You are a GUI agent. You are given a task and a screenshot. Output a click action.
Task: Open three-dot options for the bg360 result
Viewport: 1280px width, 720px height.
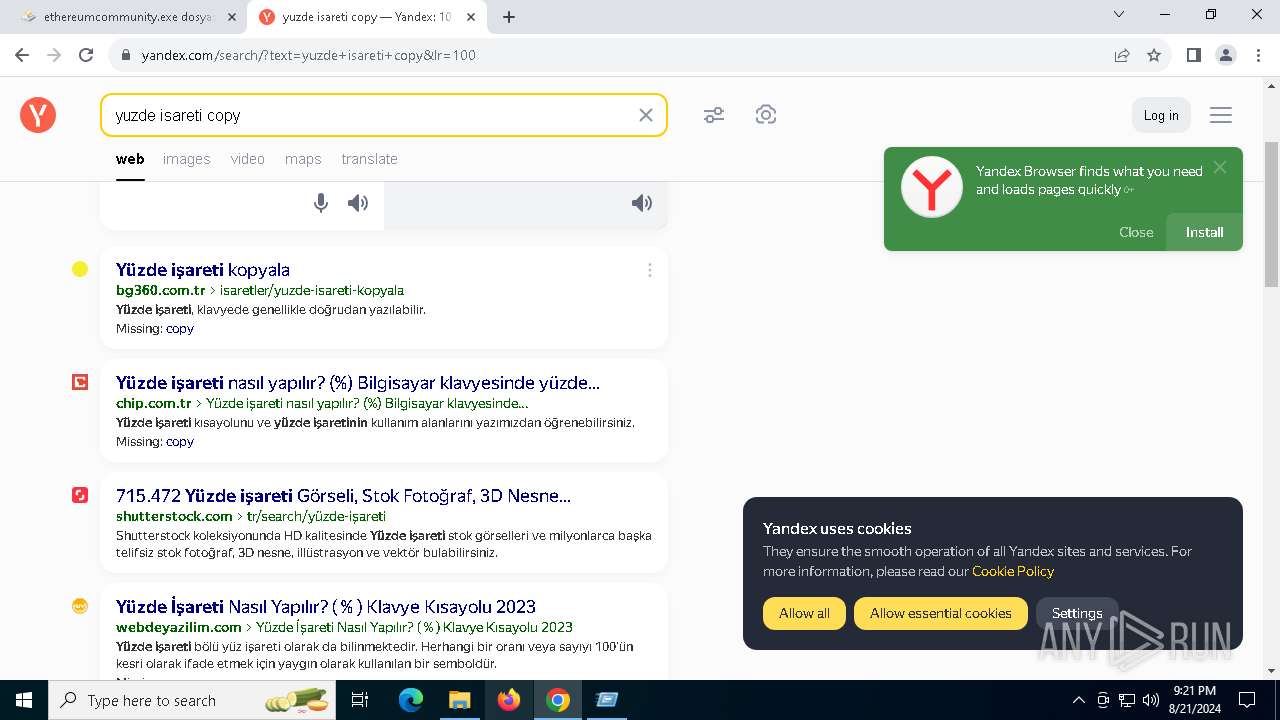click(650, 270)
